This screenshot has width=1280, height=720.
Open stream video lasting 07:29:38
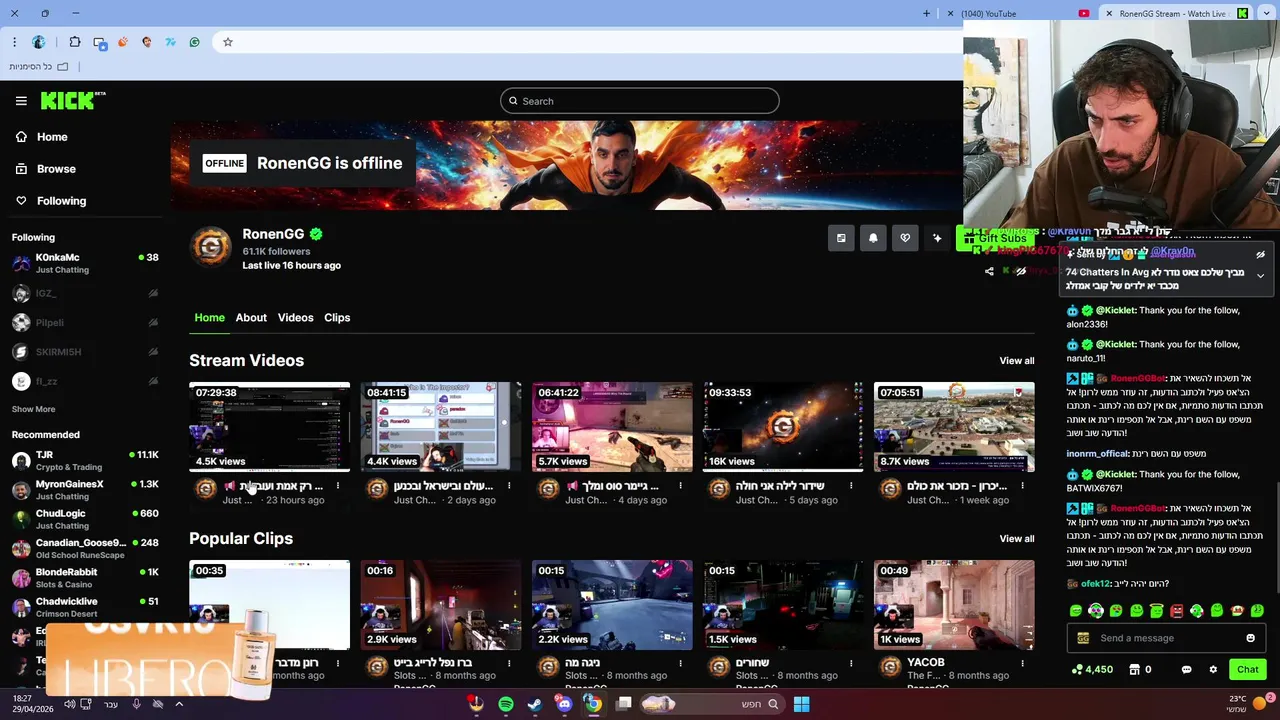[x=270, y=427]
